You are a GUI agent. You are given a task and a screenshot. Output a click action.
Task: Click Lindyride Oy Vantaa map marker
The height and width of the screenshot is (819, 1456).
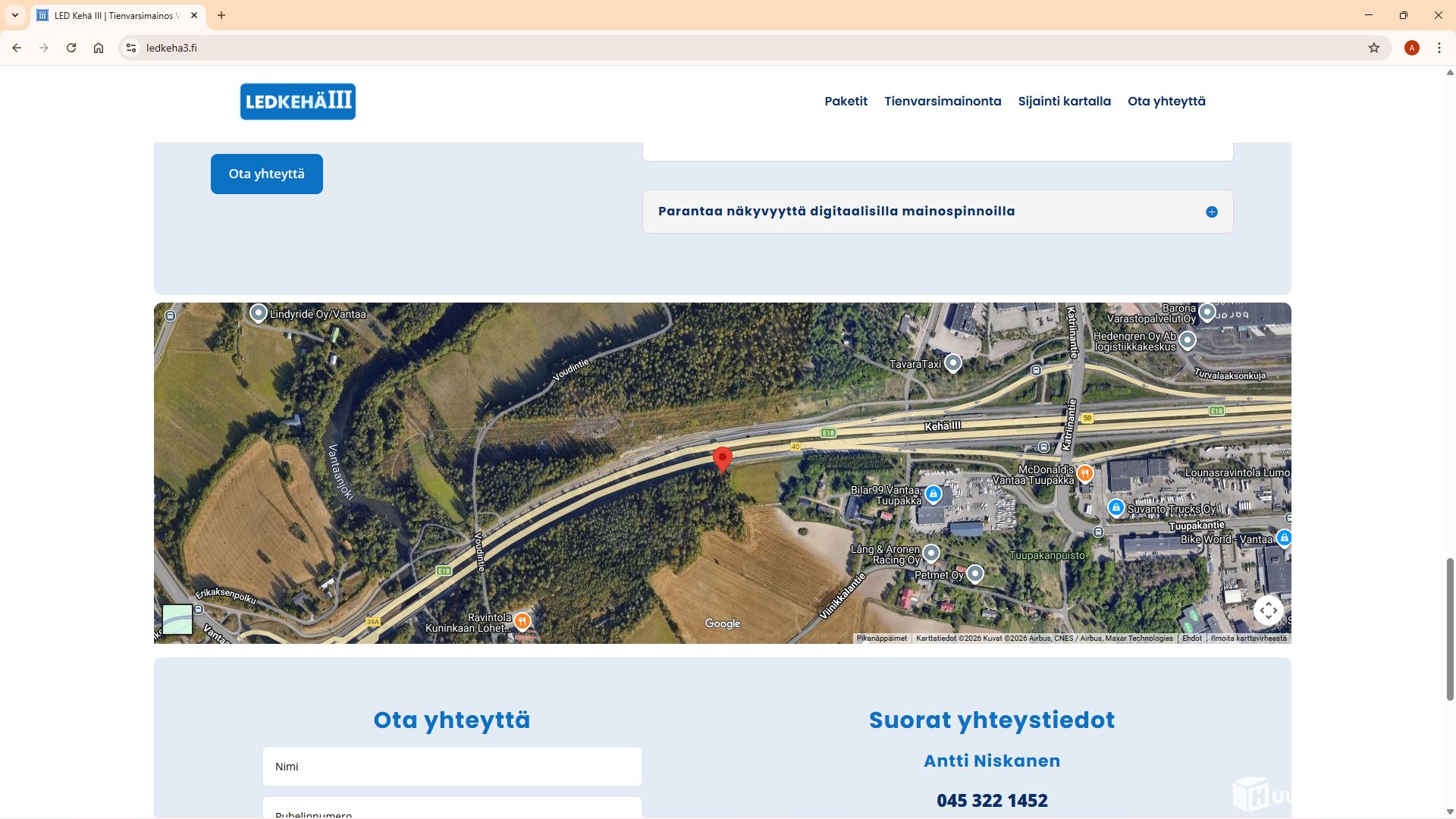tap(259, 312)
